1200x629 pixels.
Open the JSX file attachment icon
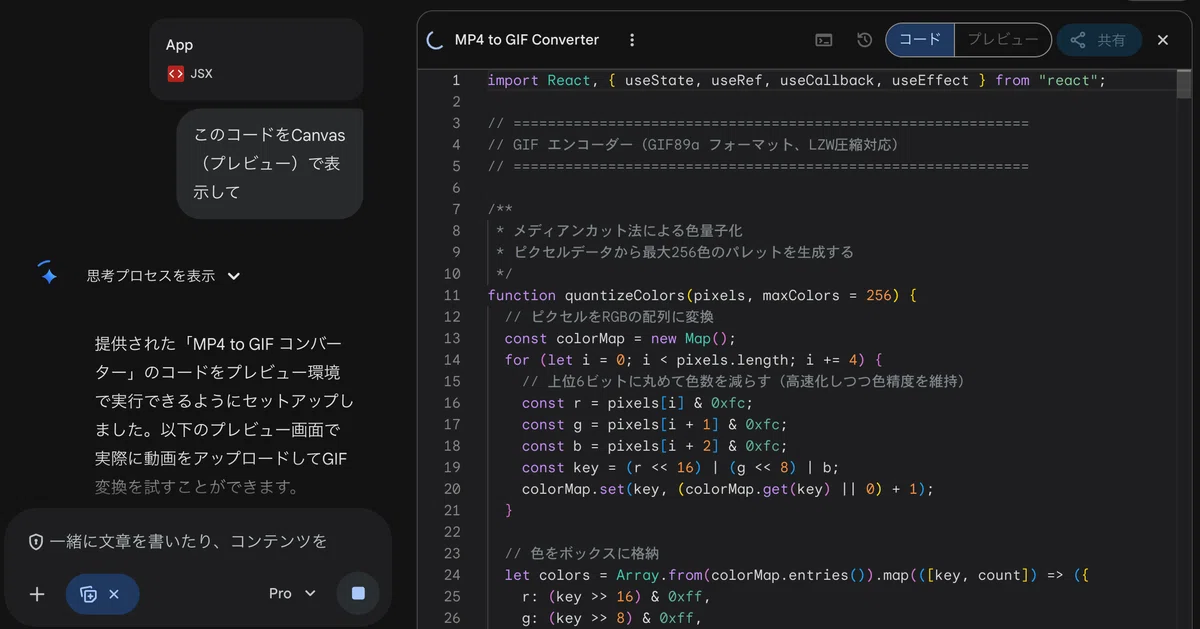tap(176, 73)
